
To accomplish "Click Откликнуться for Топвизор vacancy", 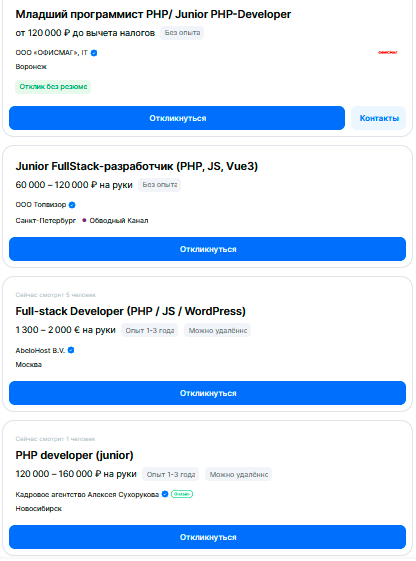I will click(x=207, y=249).
